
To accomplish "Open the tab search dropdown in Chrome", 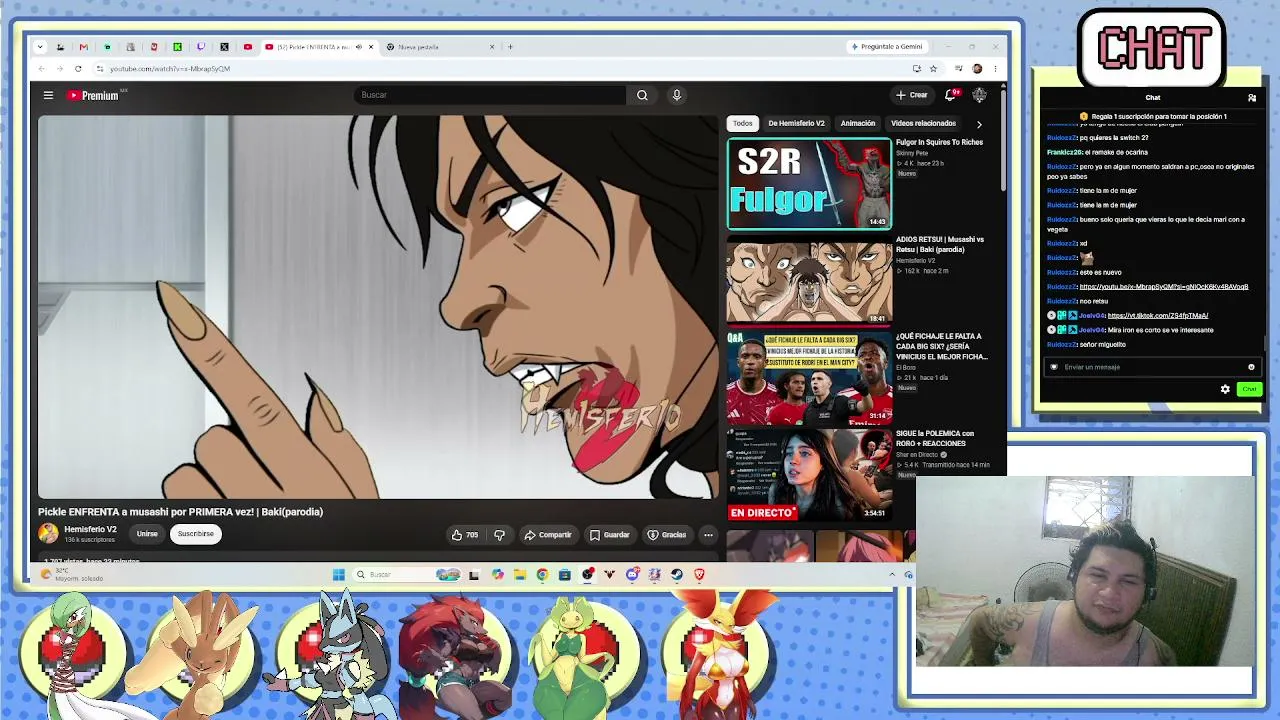I will [x=40, y=47].
